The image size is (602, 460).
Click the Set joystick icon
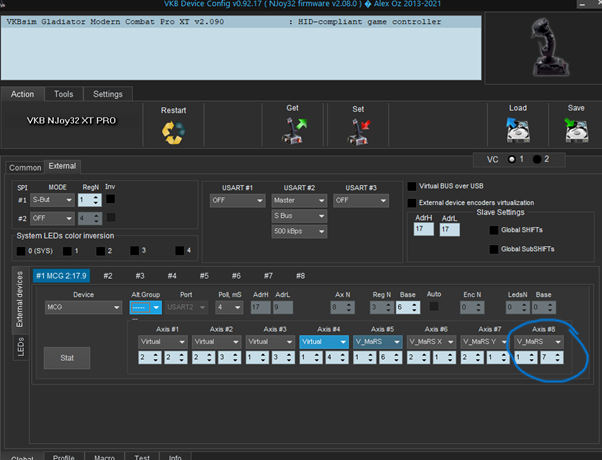[x=359, y=132]
